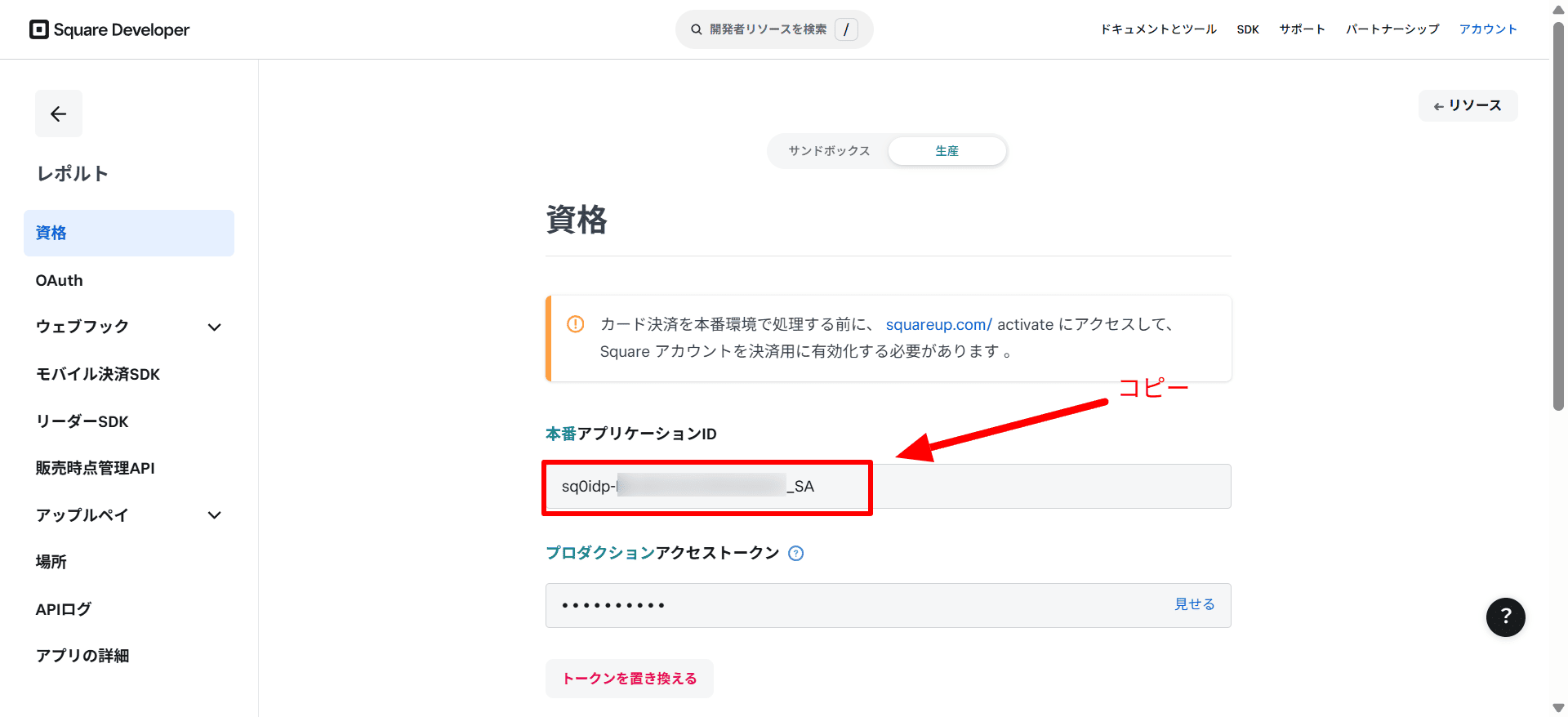Click the slash shortcut key badge

tap(847, 29)
